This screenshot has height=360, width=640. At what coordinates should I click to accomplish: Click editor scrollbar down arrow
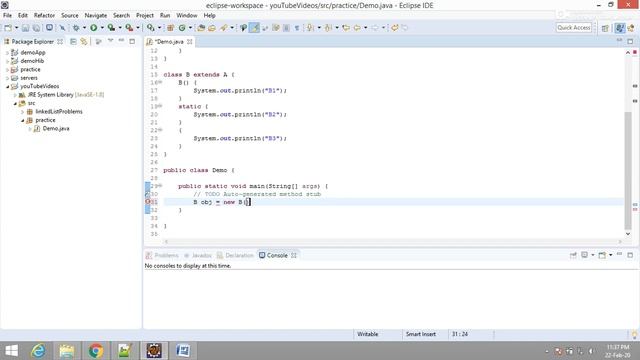click(x=628, y=234)
